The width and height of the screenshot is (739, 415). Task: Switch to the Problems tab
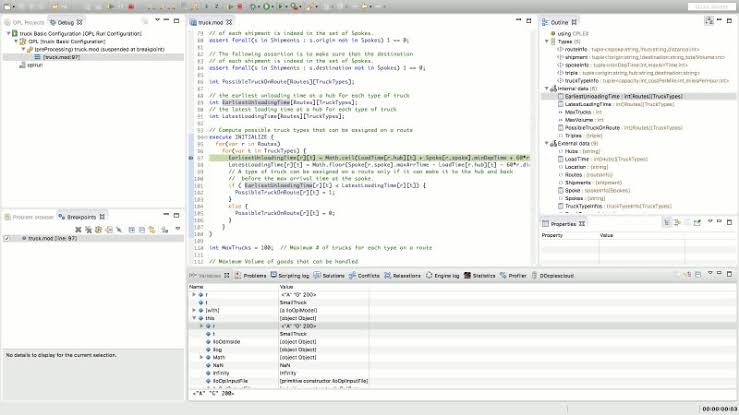[251, 276]
